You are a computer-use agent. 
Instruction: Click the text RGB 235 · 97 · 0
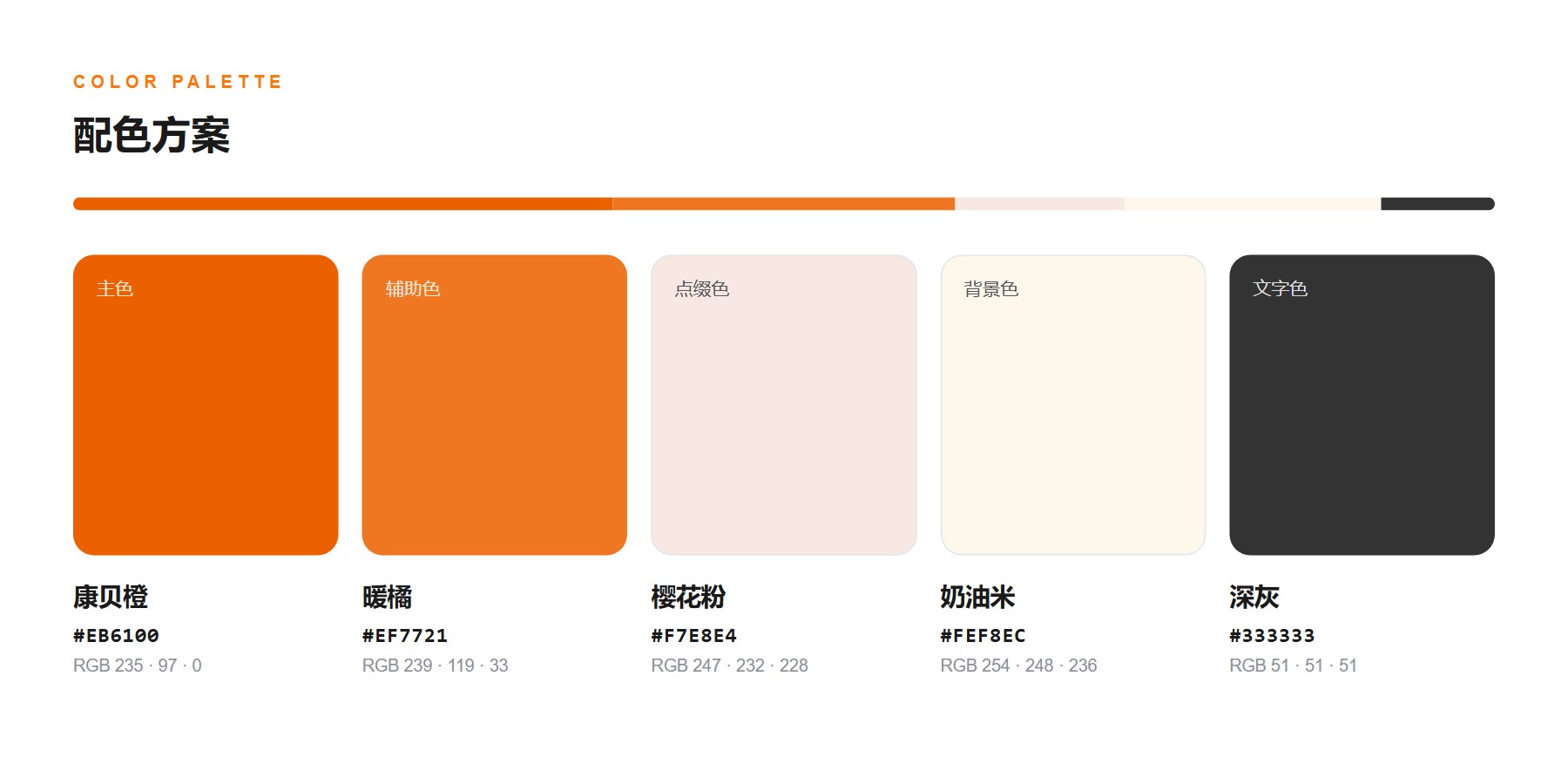138,666
